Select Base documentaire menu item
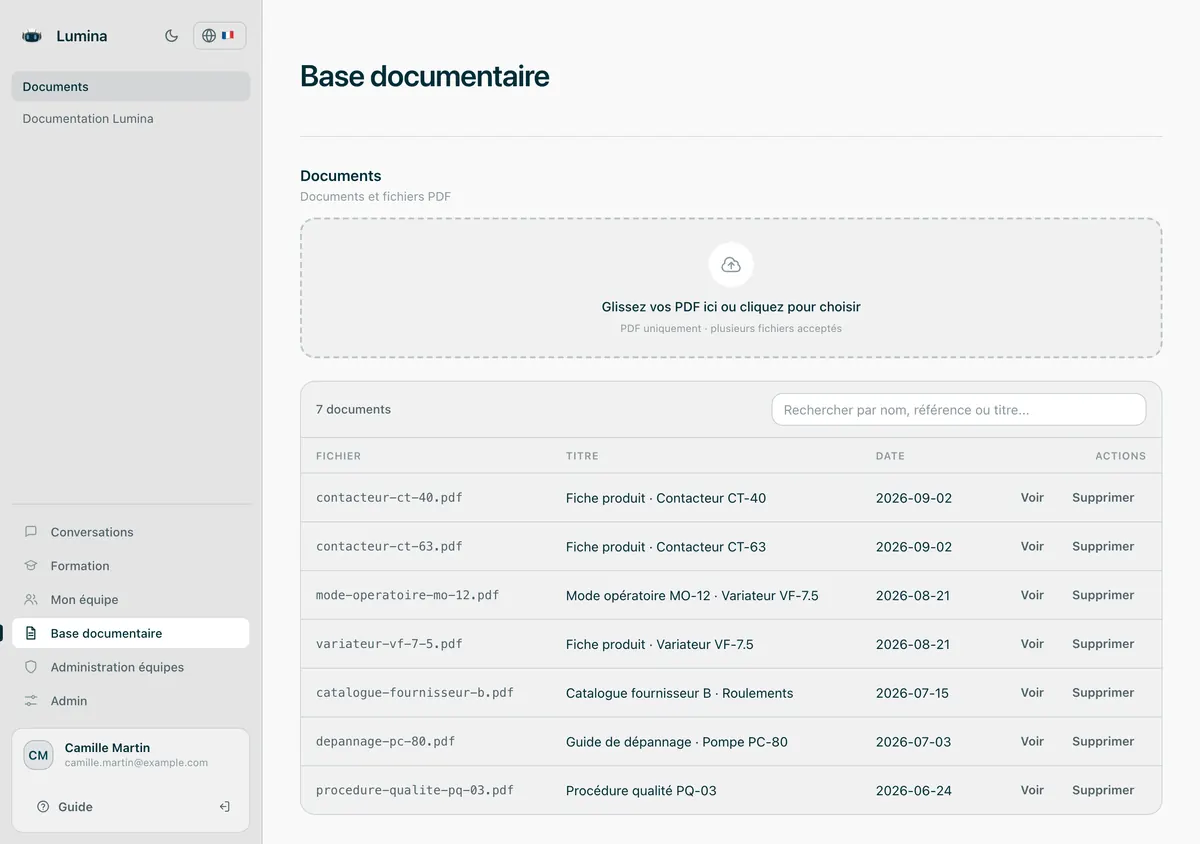Viewport: 1200px width, 844px height. click(131, 633)
